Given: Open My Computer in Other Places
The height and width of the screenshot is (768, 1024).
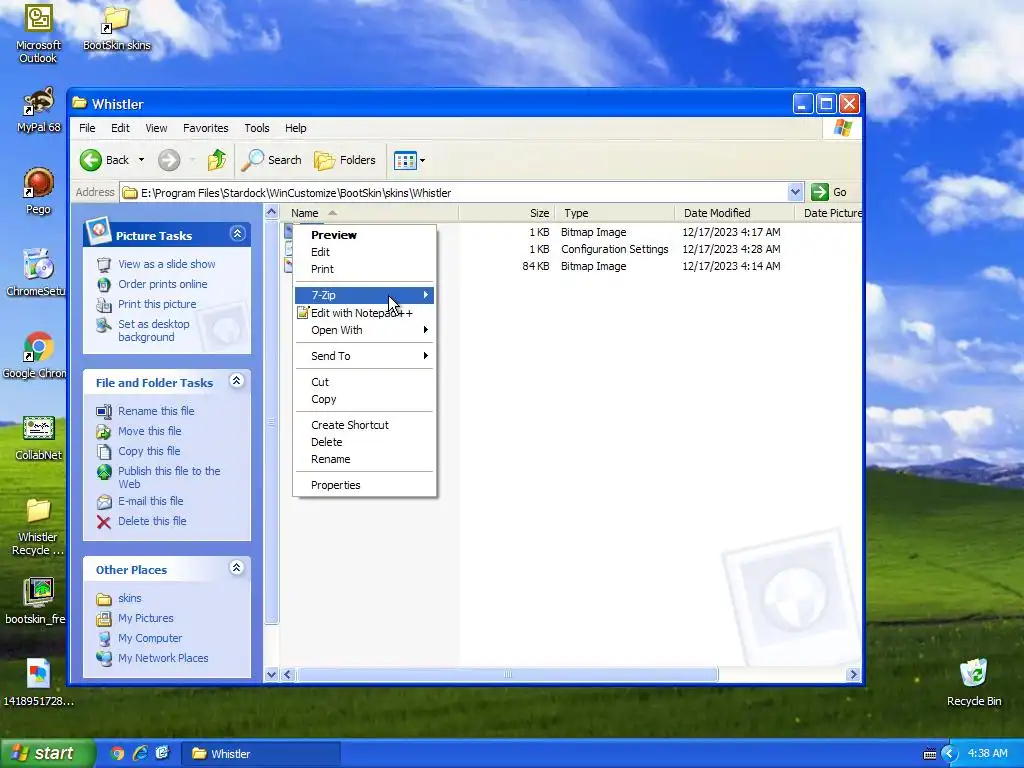Looking at the screenshot, I should coord(150,639).
